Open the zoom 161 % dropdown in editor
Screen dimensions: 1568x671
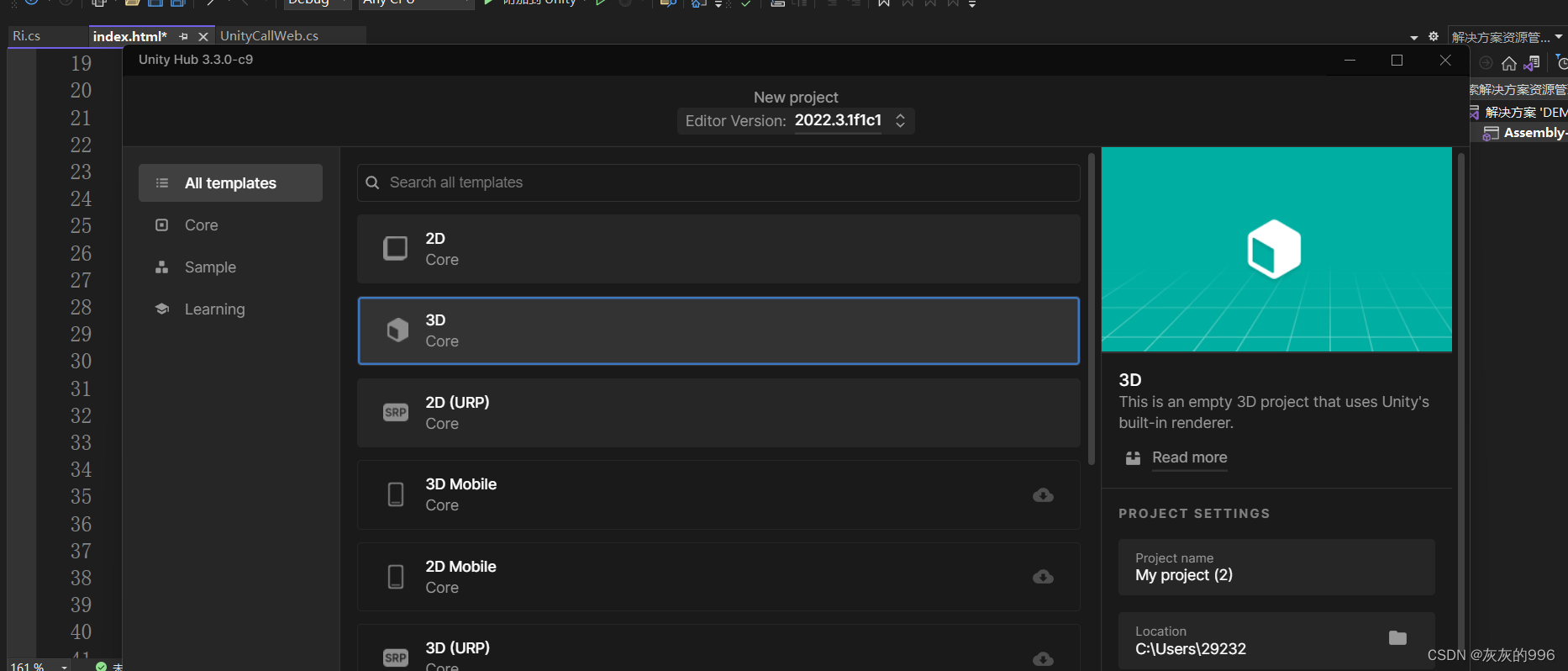(x=39, y=666)
